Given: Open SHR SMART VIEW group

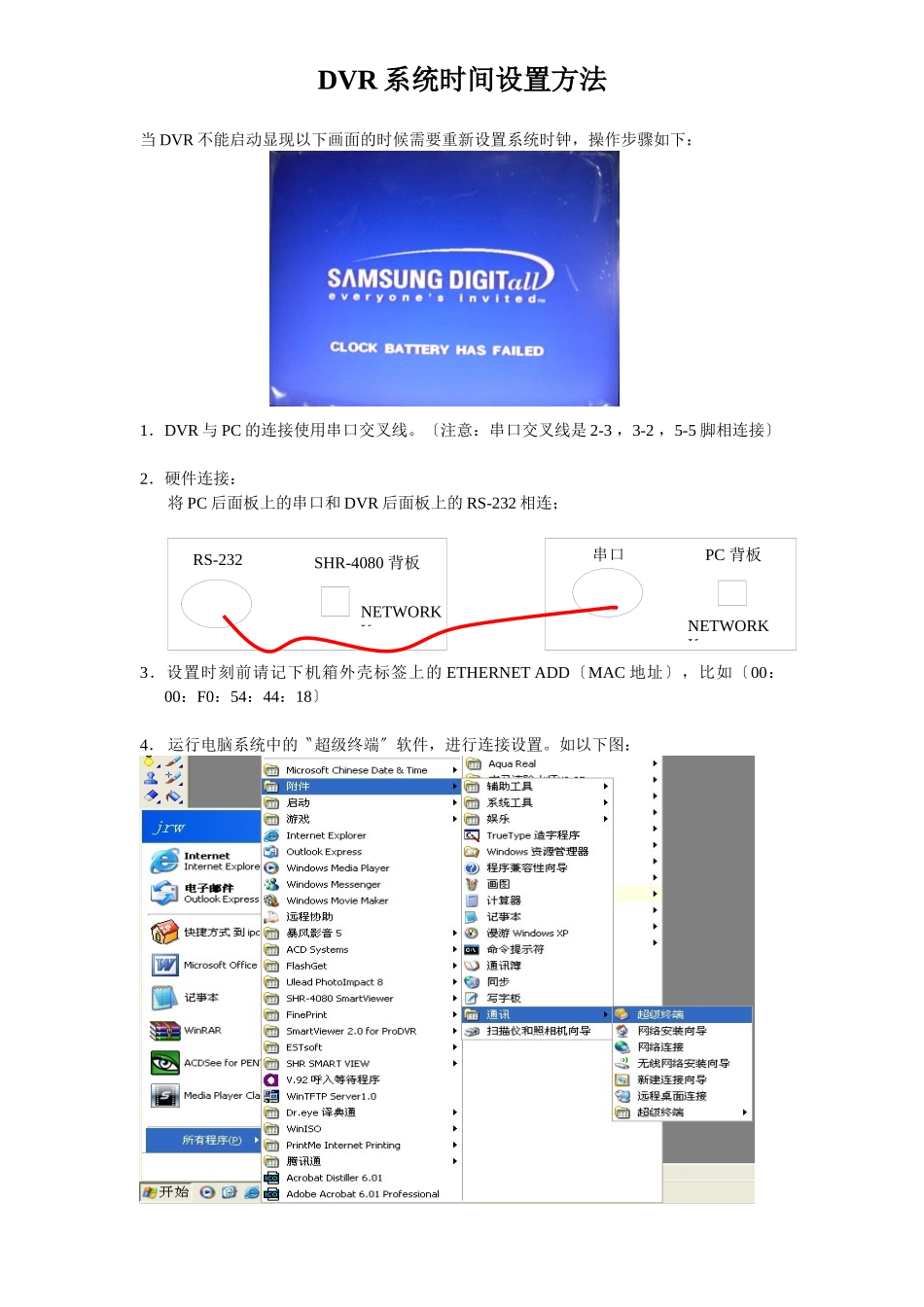Looking at the screenshot, I should (x=361, y=1063).
